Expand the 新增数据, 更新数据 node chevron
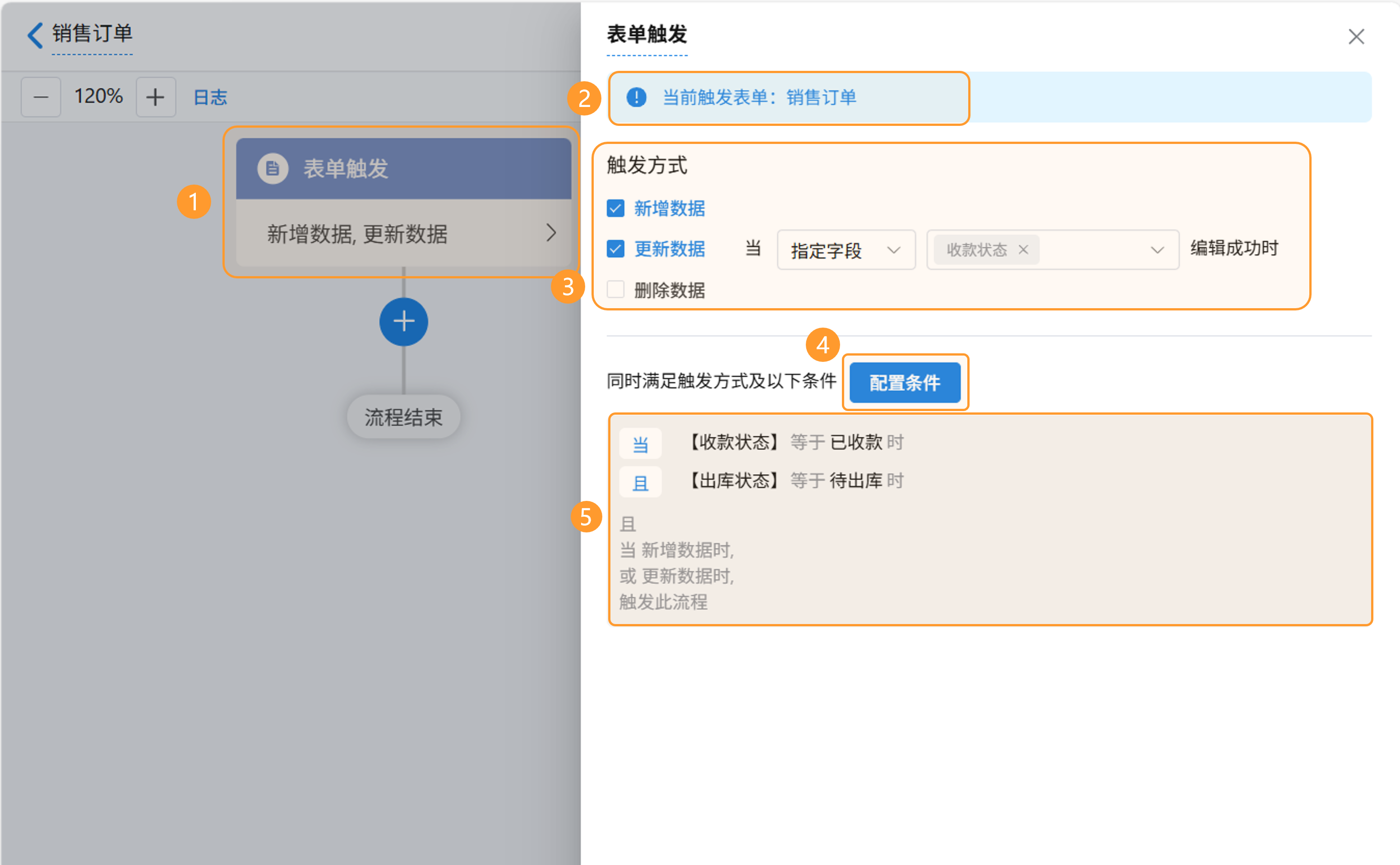 (x=551, y=233)
